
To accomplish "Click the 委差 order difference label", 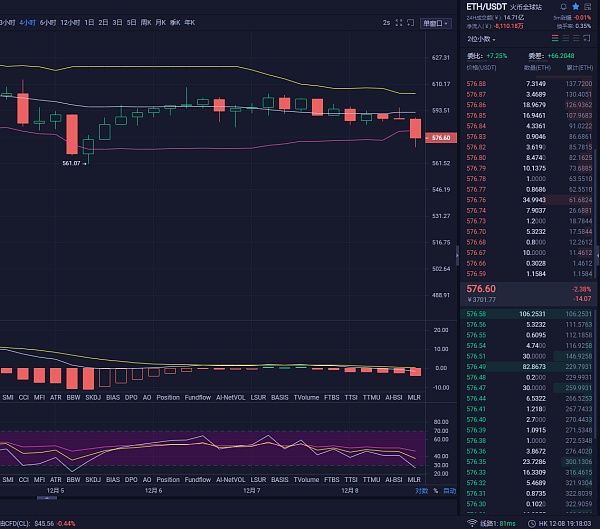I will pos(536,56).
